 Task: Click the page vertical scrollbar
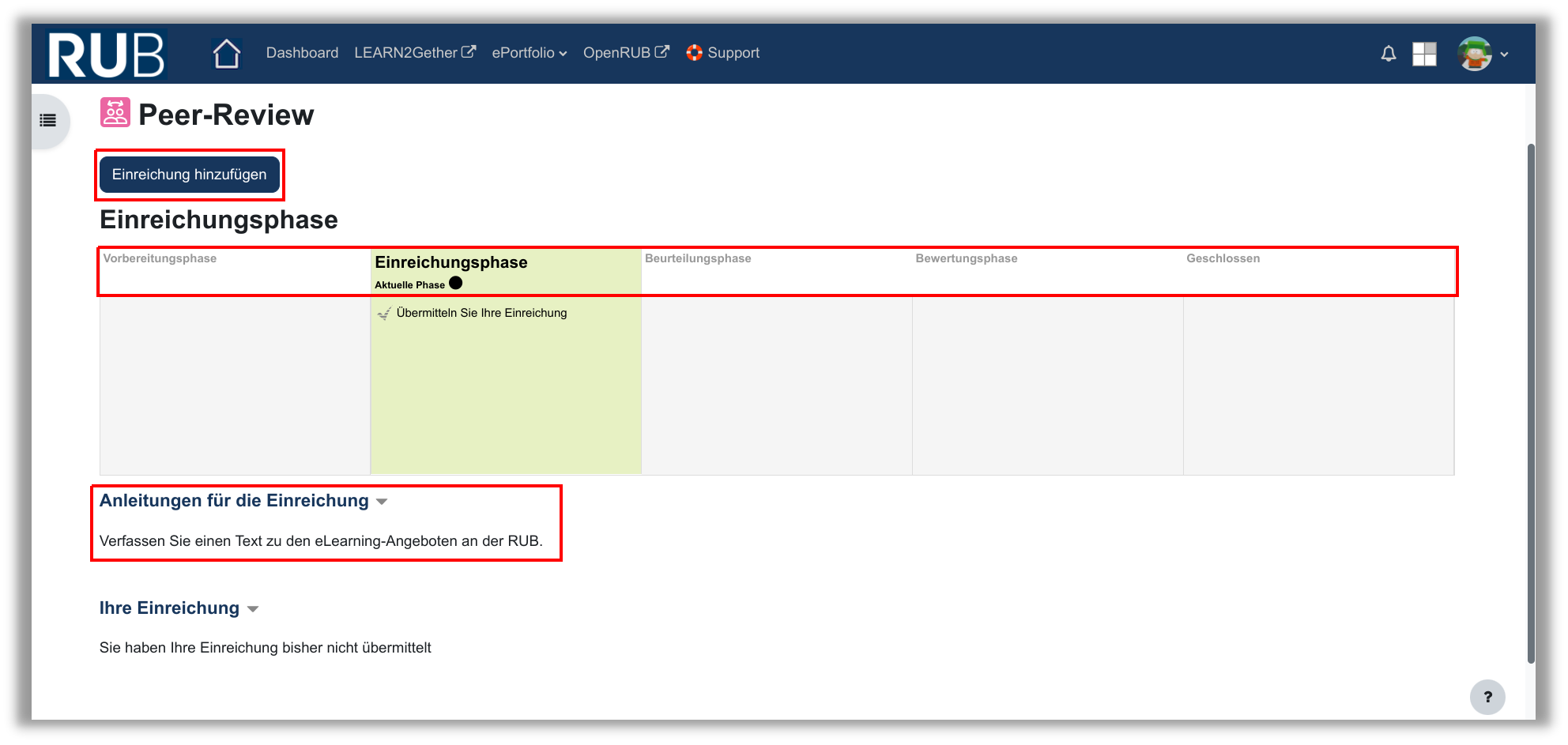click(x=1530, y=395)
